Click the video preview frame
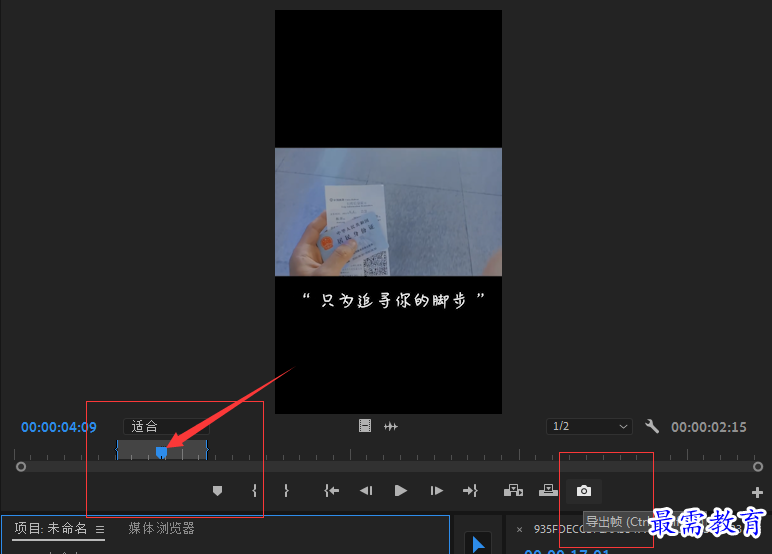Screen dimensions: 772x554 388,212
